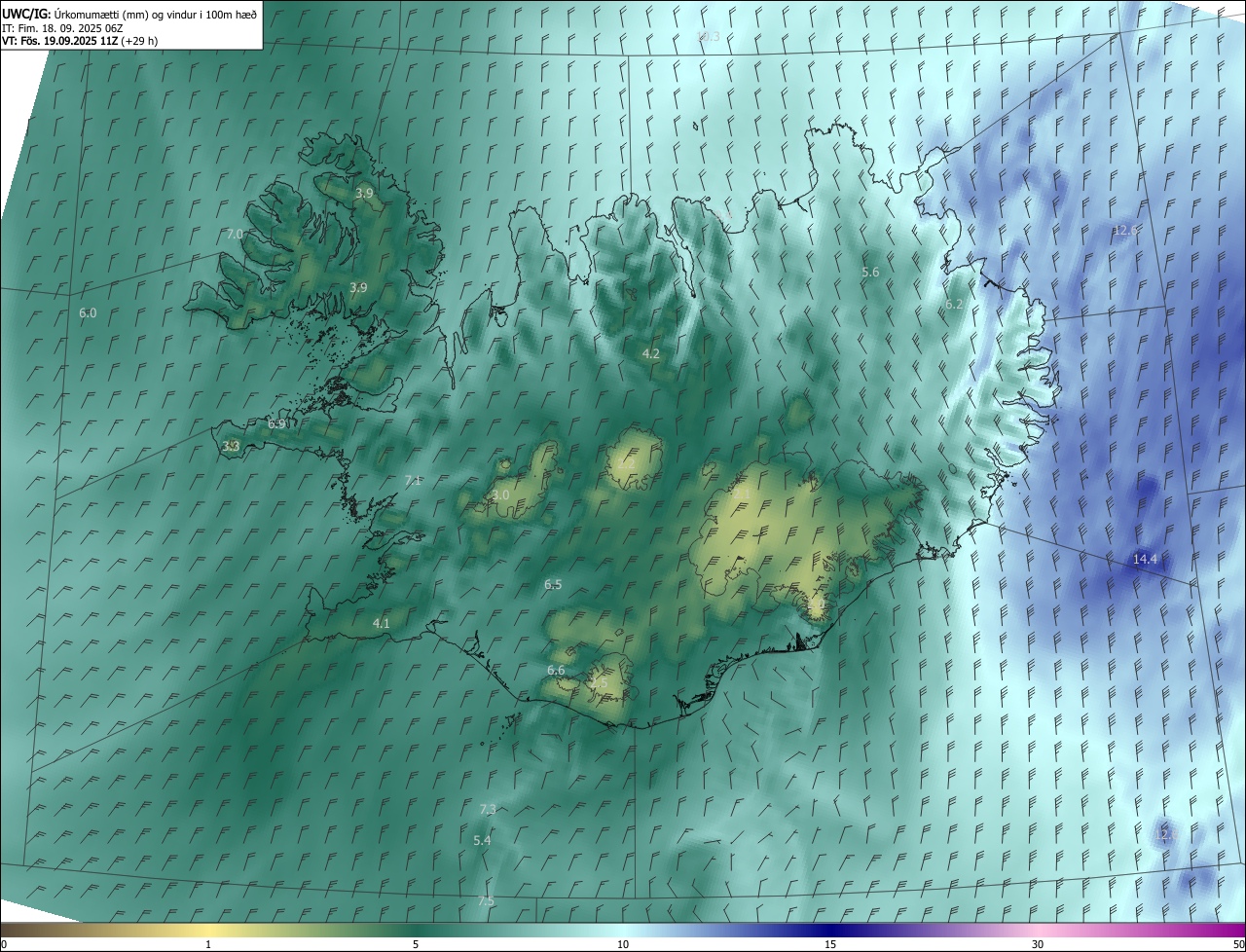
Task: Click the colorbar tick label 50
Action: click(x=1238, y=944)
